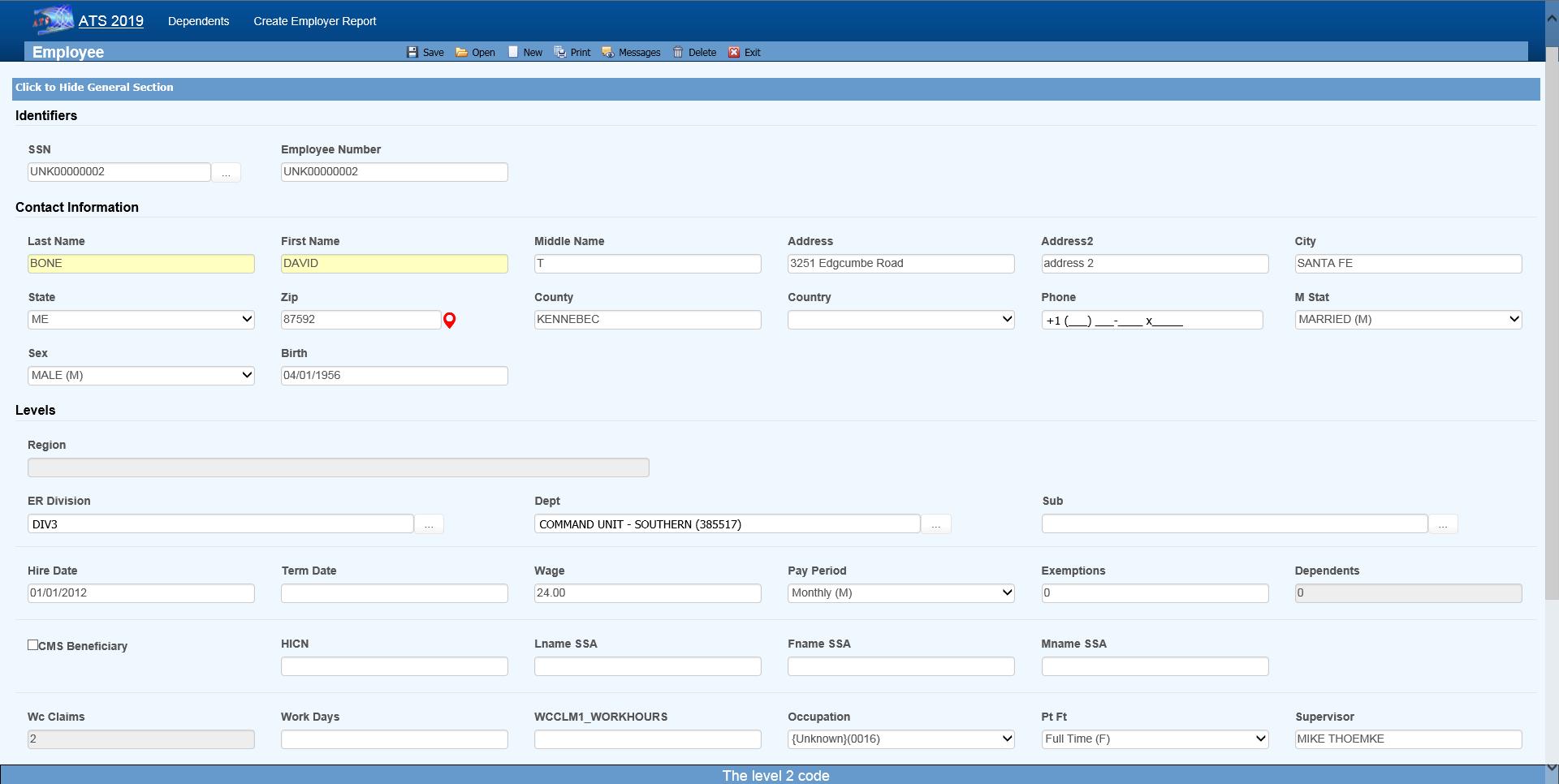Click the Dept lookup ellipsis button
The image size is (1559, 784).
point(935,525)
